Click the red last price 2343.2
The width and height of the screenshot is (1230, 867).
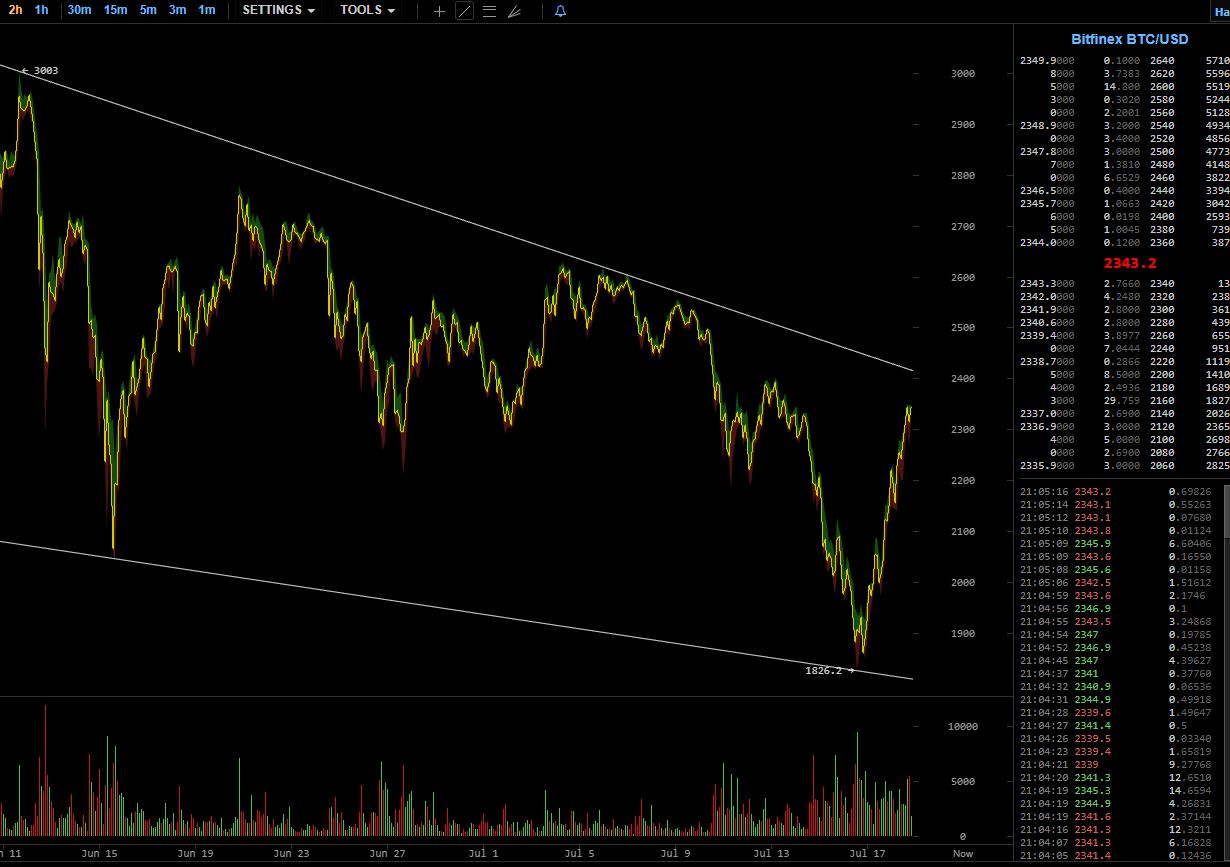(1130, 263)
